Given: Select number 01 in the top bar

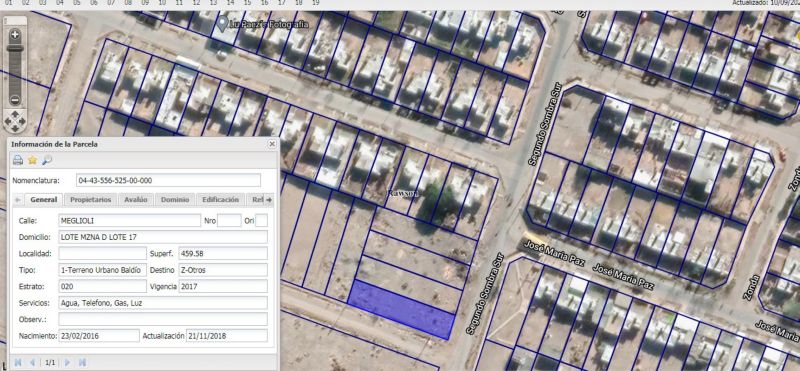Looking at the screenshot, I should pos(9,3).
